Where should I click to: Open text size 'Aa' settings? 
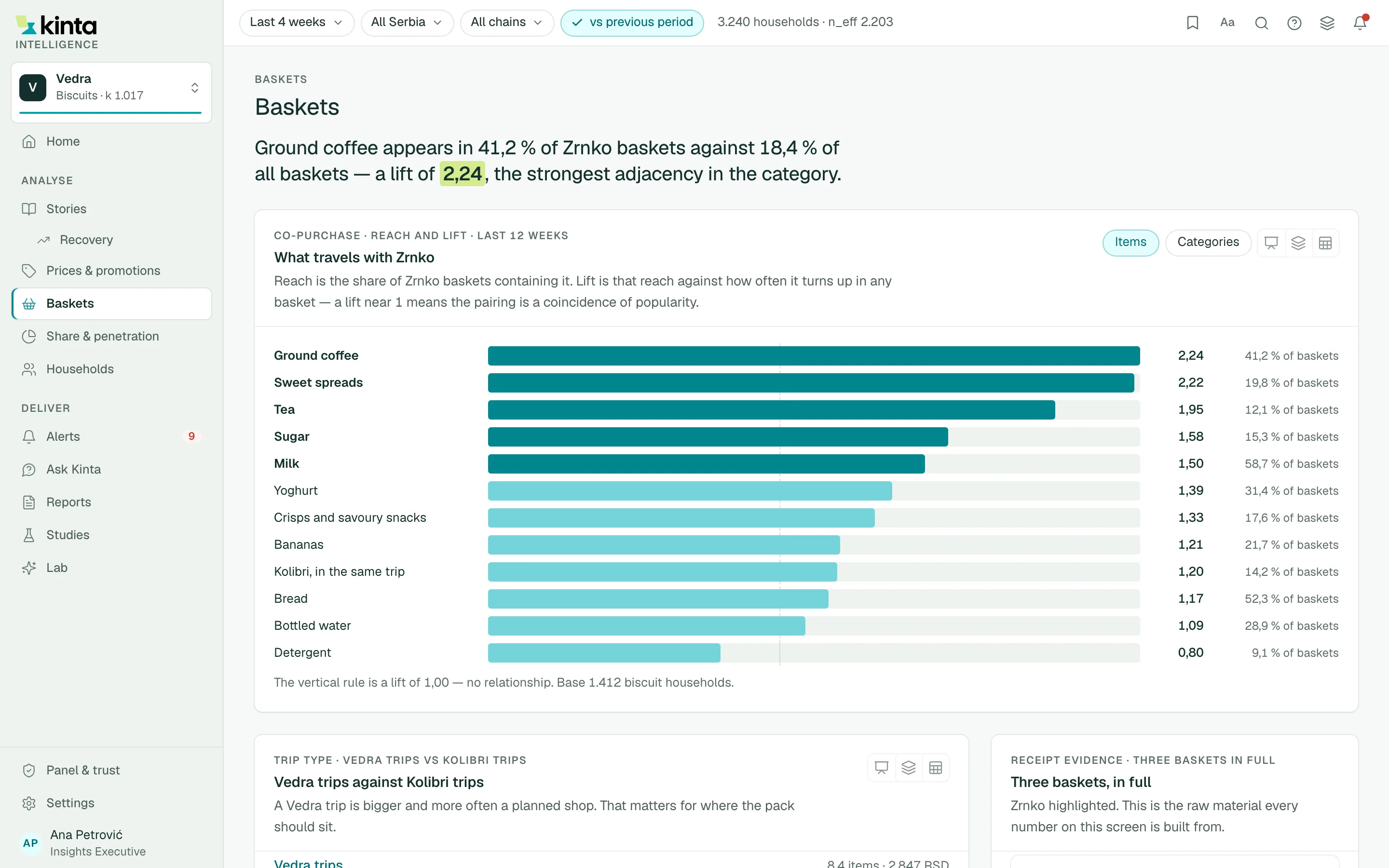point(1226,22)
